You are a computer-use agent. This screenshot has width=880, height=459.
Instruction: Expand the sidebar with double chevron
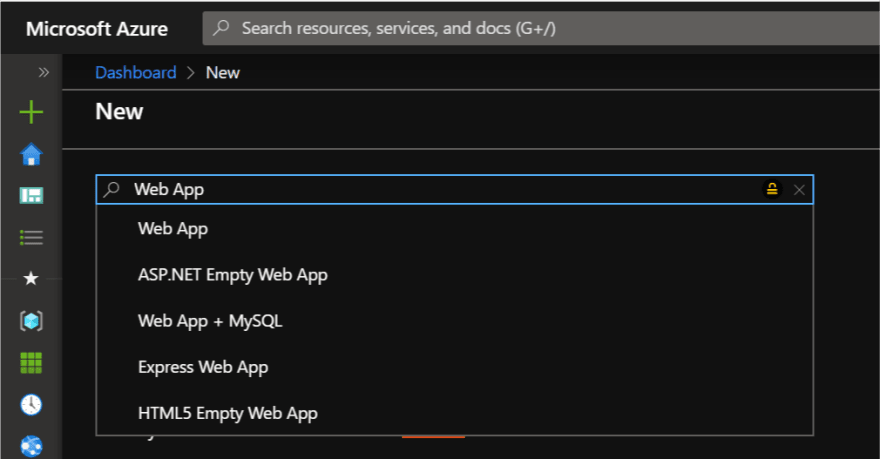(44, 72)
